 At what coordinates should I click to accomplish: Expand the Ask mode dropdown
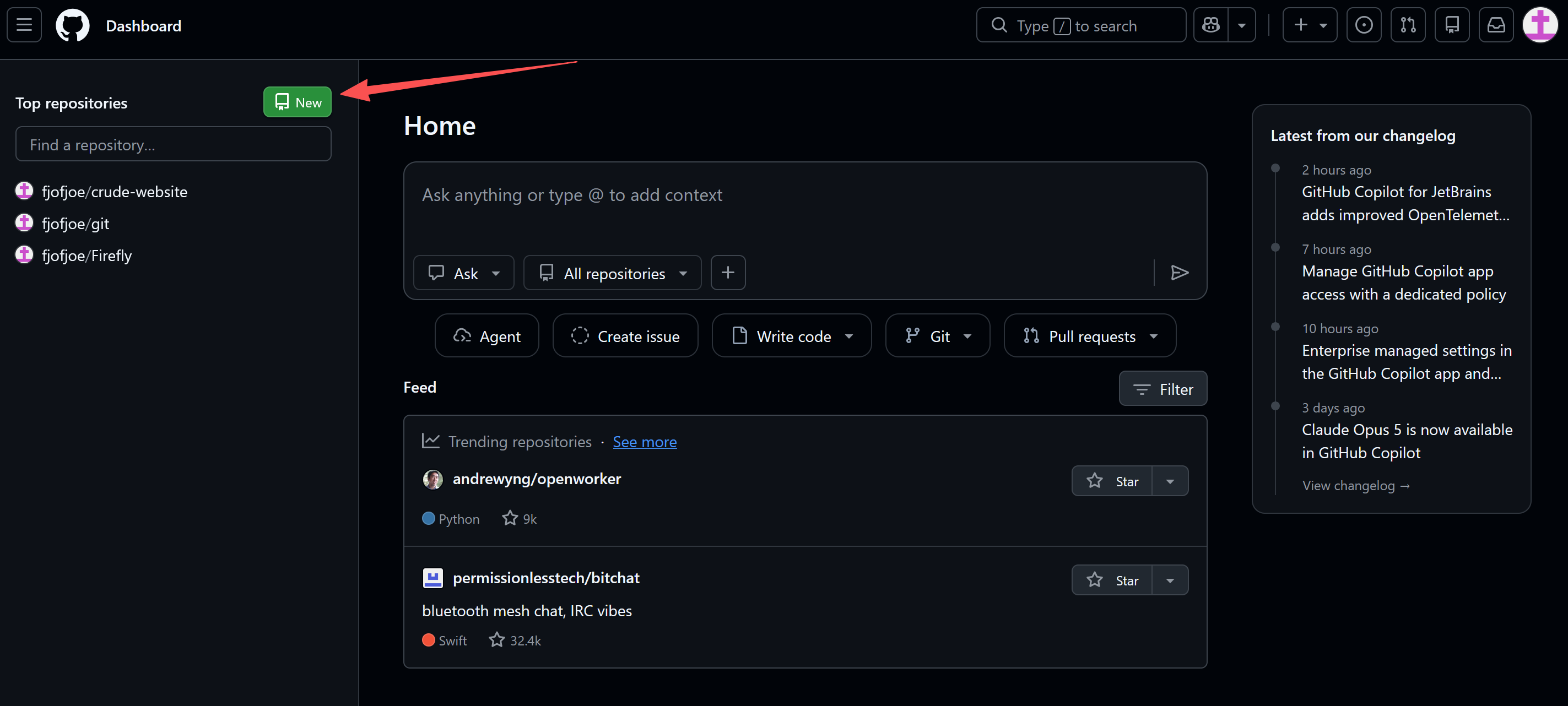click(464, 273)
